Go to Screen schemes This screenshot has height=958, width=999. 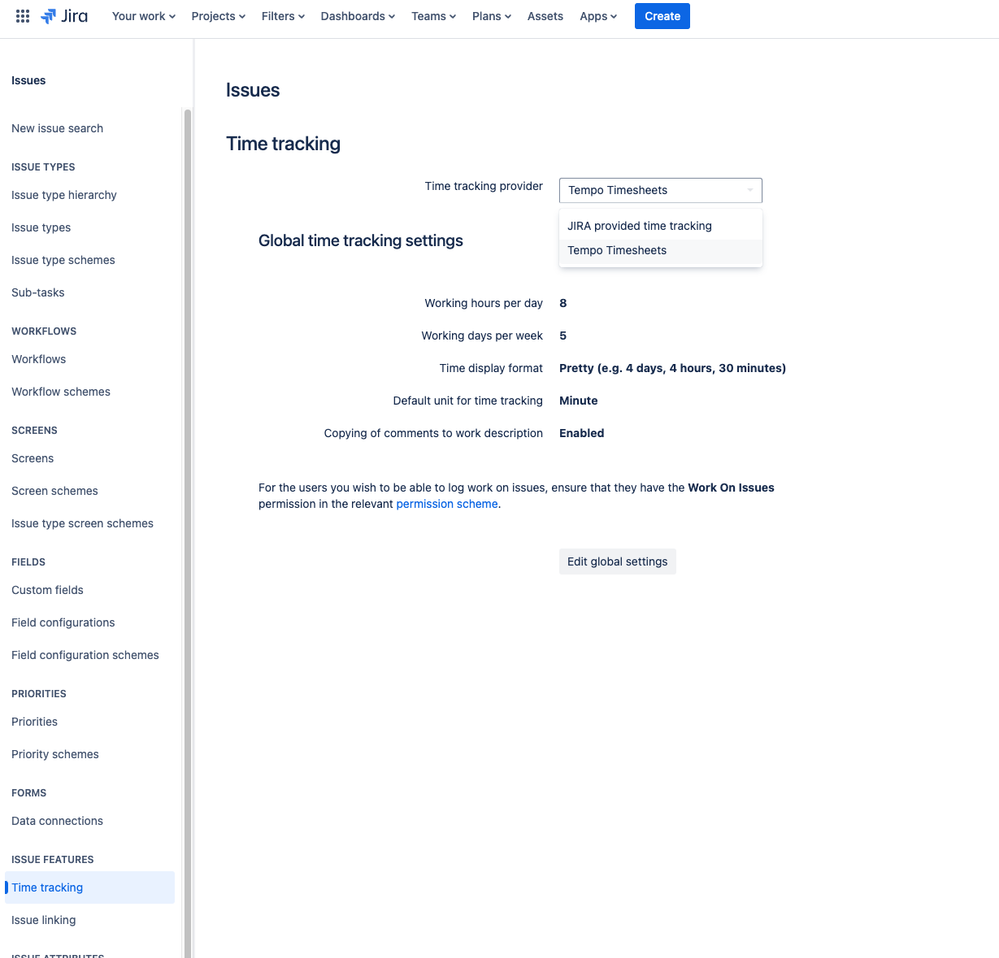[x=55, y=491]
